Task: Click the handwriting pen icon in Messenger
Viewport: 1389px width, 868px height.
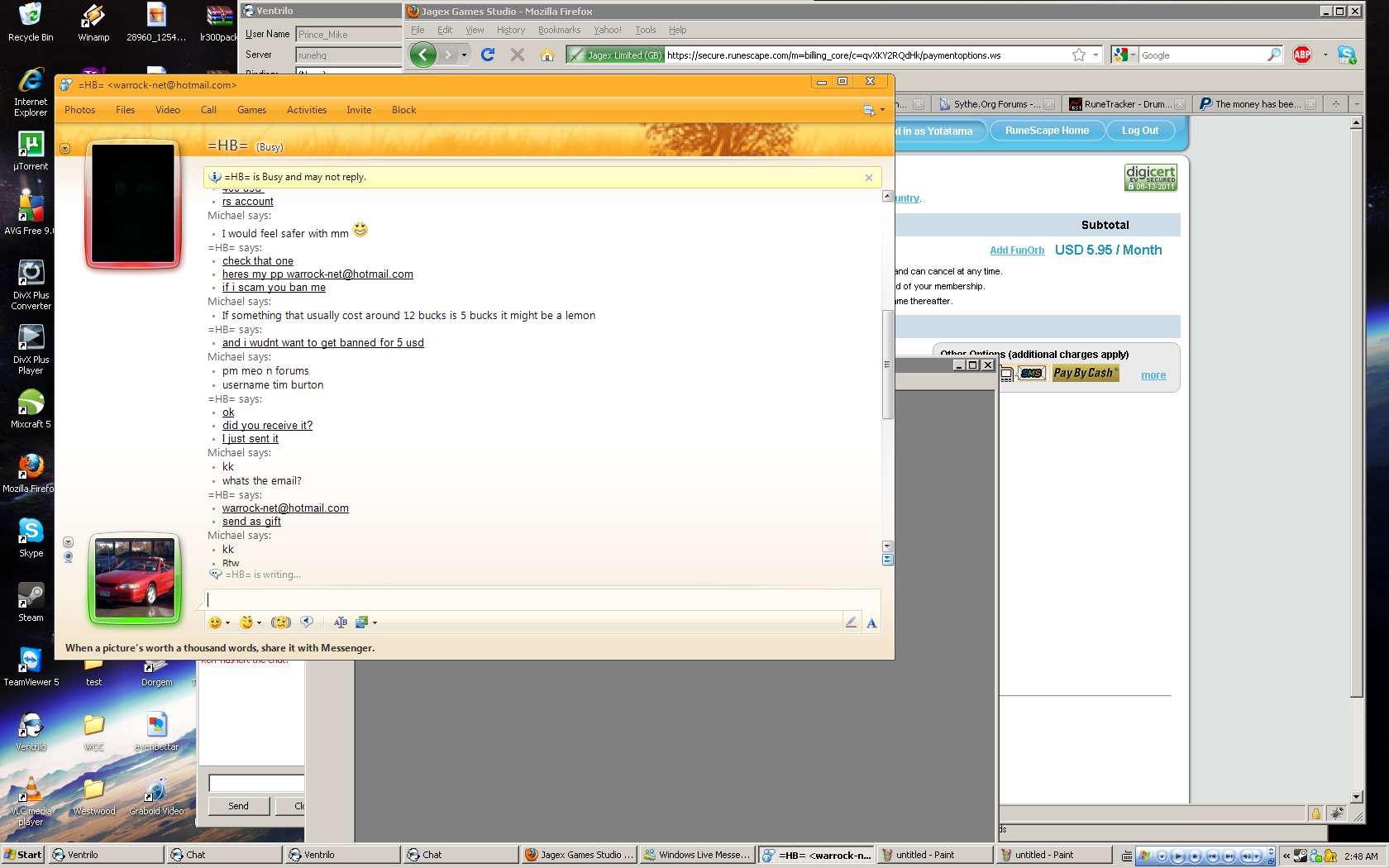Action: (851, 622)
